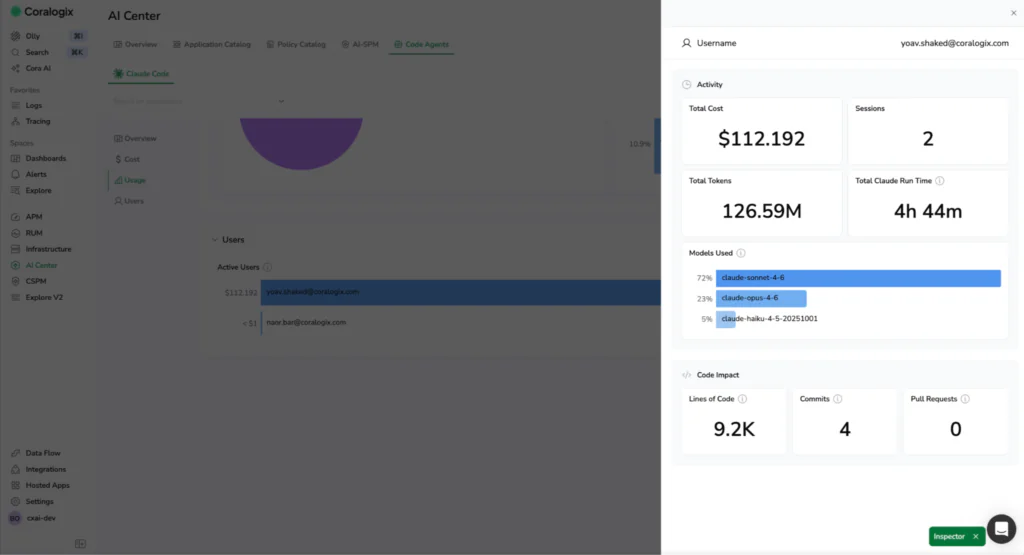The image size is (1024, 555).
Task: Click the claude-sonnet-4-6 usage bar
Action: (x=858, y=278)
